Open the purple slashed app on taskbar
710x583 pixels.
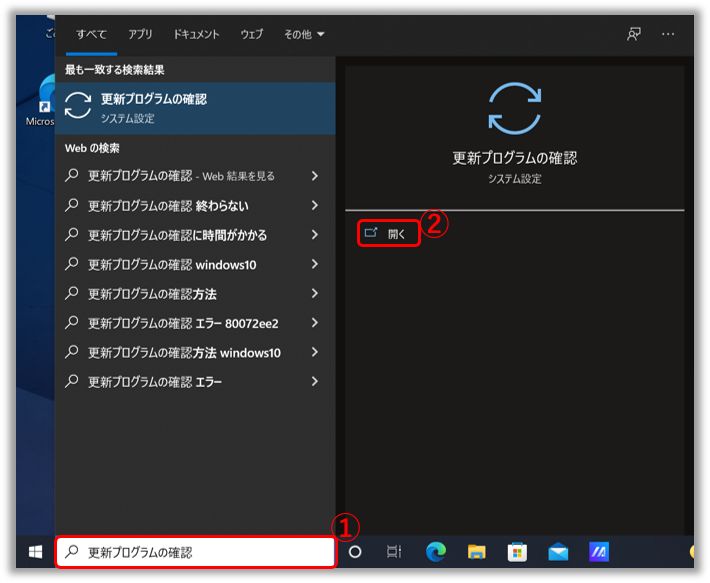coord(599,552)
